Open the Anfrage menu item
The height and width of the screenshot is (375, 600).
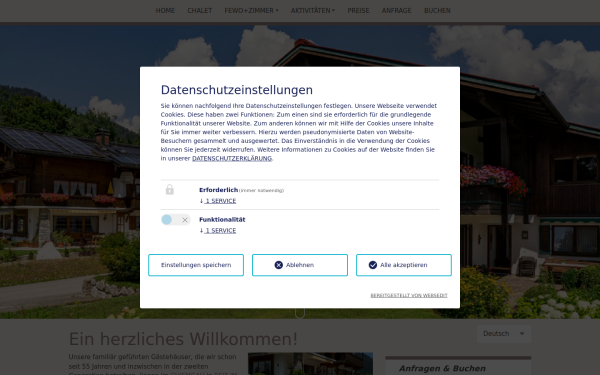coord(396,11)
